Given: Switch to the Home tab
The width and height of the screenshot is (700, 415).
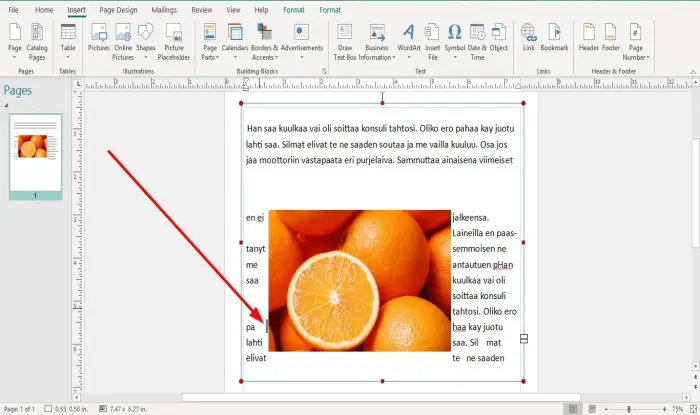Looking at the screenshot, I should click(x=44, y=10).
